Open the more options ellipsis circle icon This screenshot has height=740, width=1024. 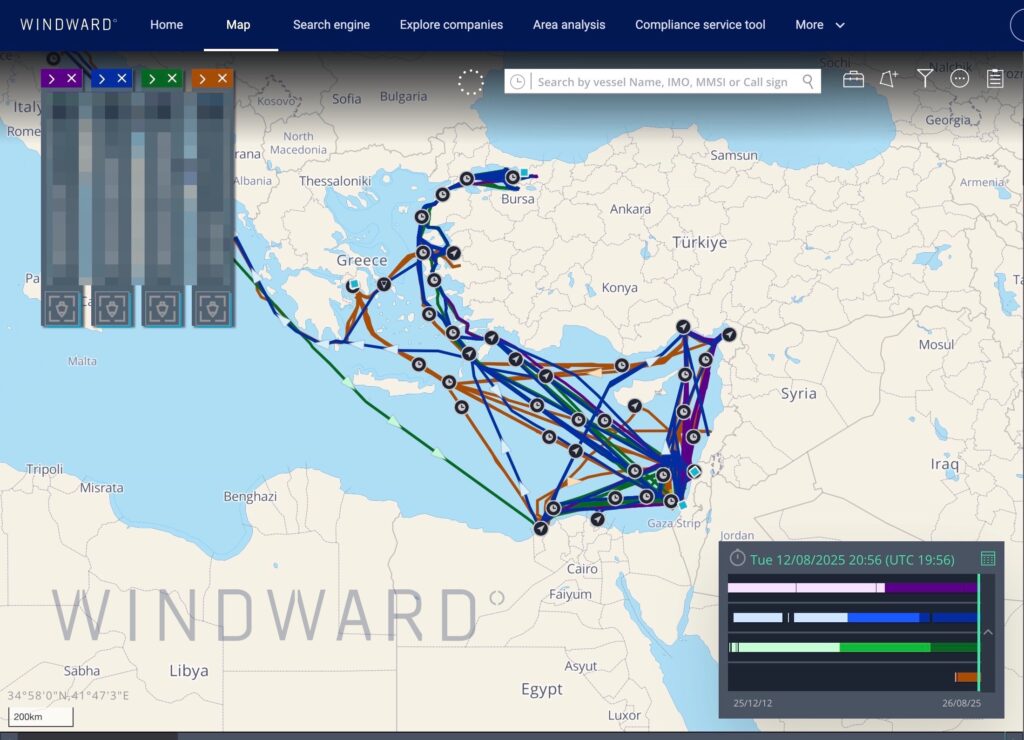coord(959,79)
